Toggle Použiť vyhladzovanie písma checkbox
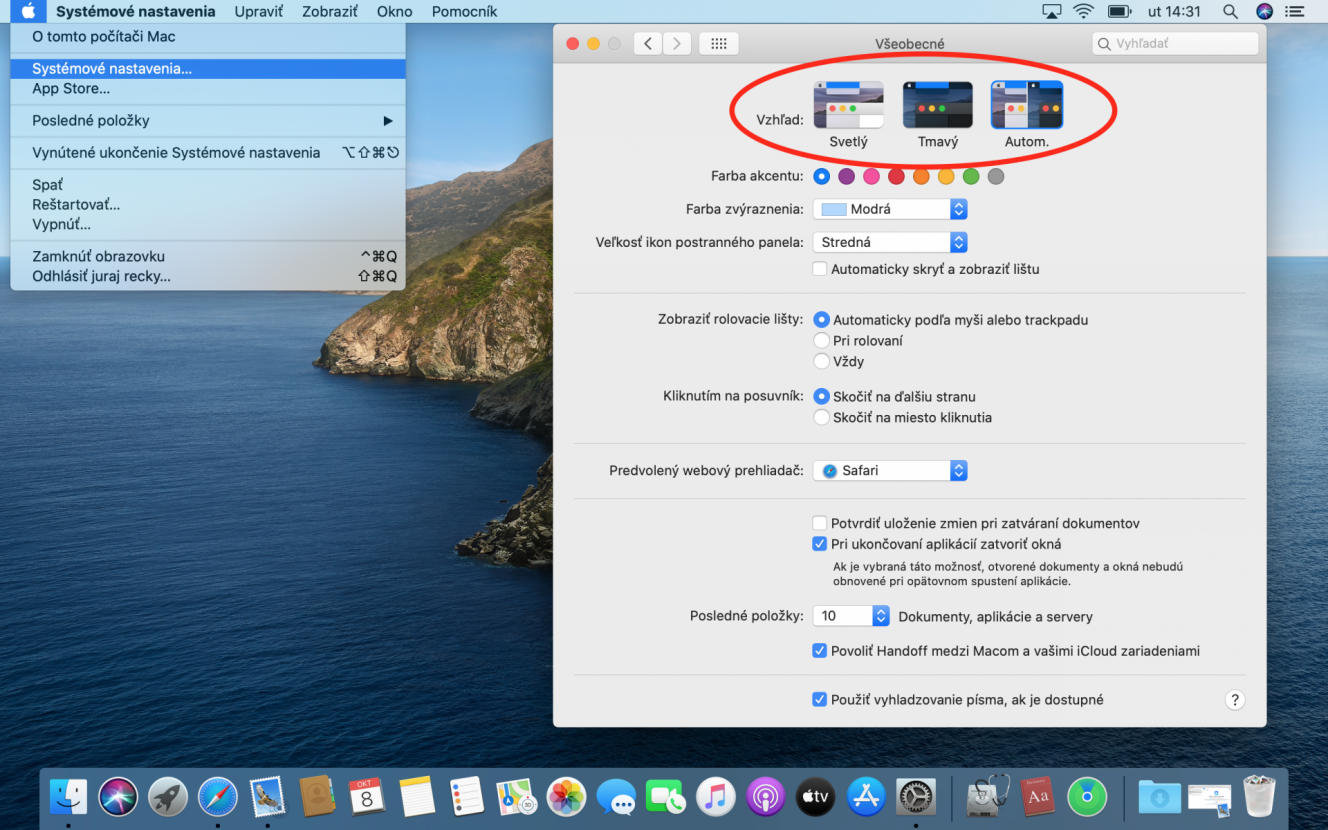1328x830 pixels. point(820,700)
